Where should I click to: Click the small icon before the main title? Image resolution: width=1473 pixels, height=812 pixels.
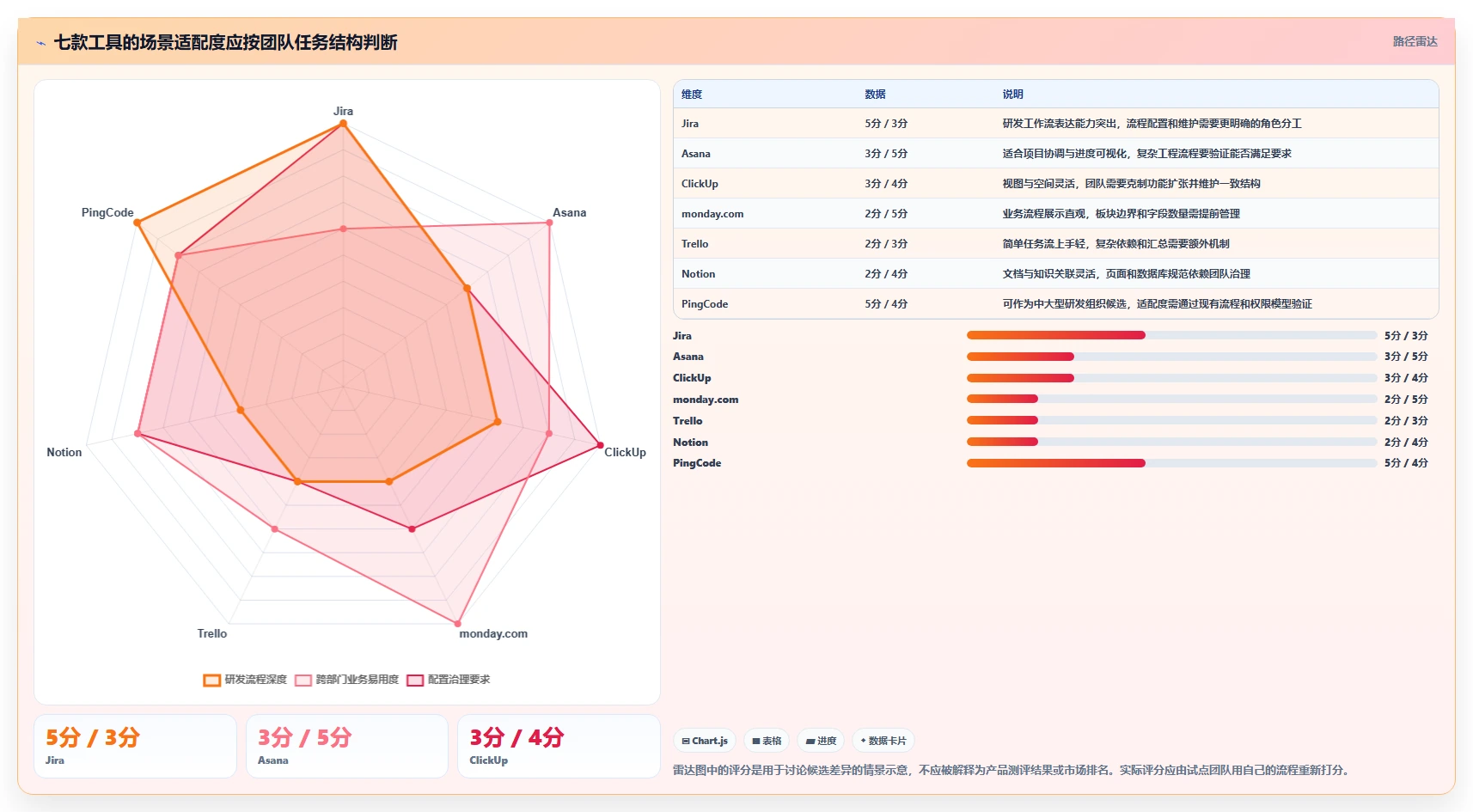40,43
